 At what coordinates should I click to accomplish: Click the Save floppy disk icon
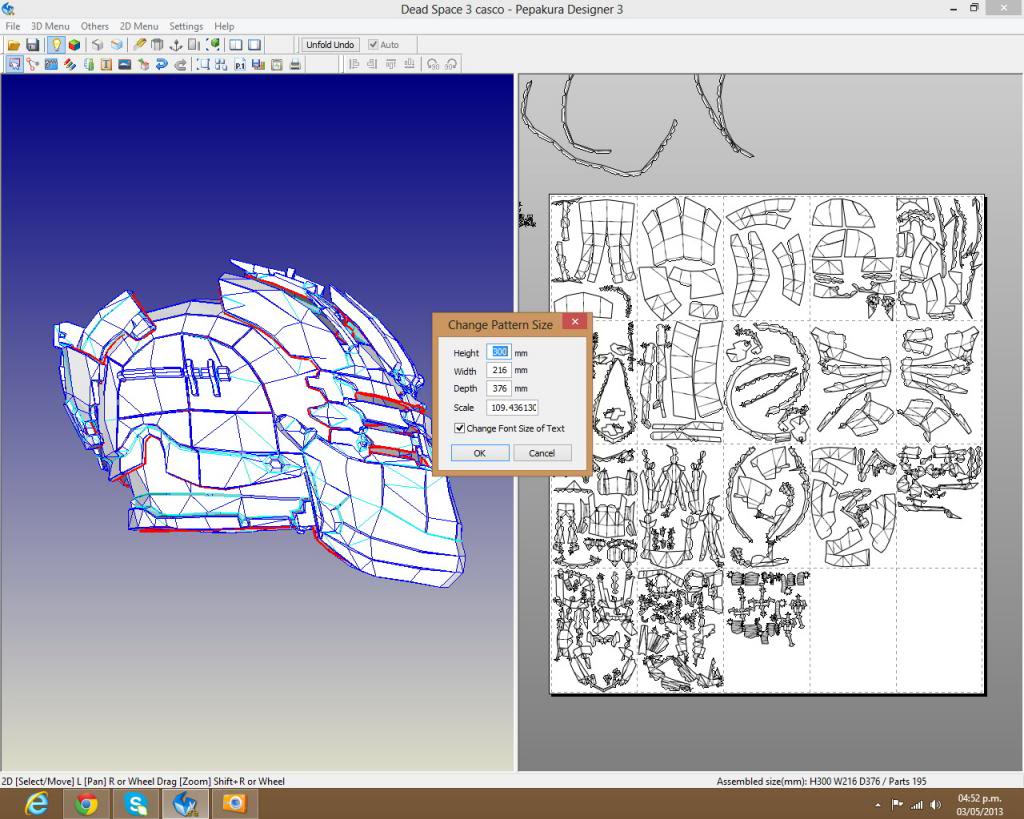coord(32,44)
